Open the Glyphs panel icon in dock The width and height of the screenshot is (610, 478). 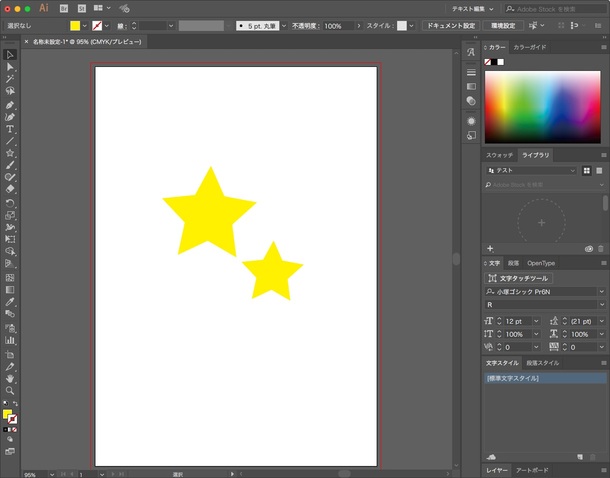pos(471,53)
